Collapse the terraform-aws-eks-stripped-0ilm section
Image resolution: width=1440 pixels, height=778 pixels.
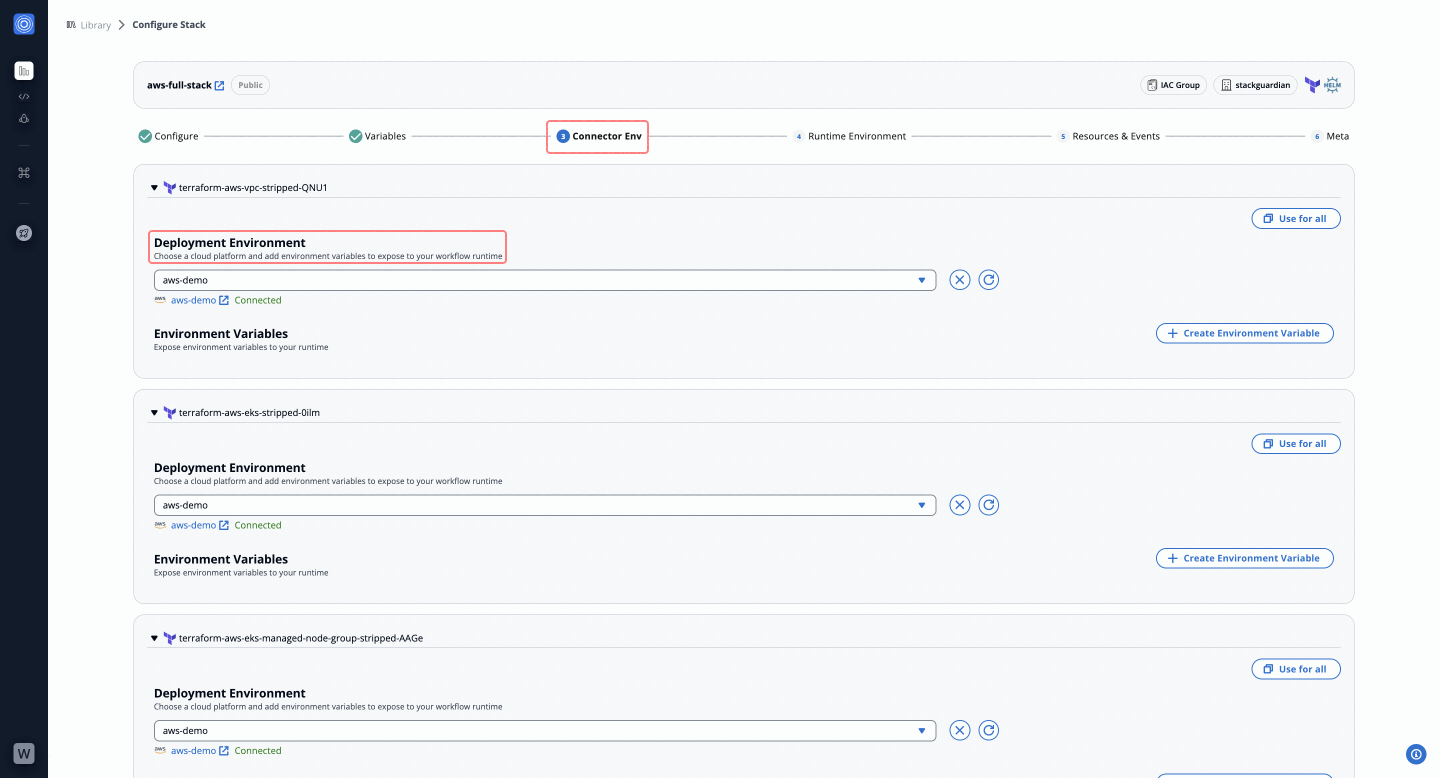tap(154, 413)
